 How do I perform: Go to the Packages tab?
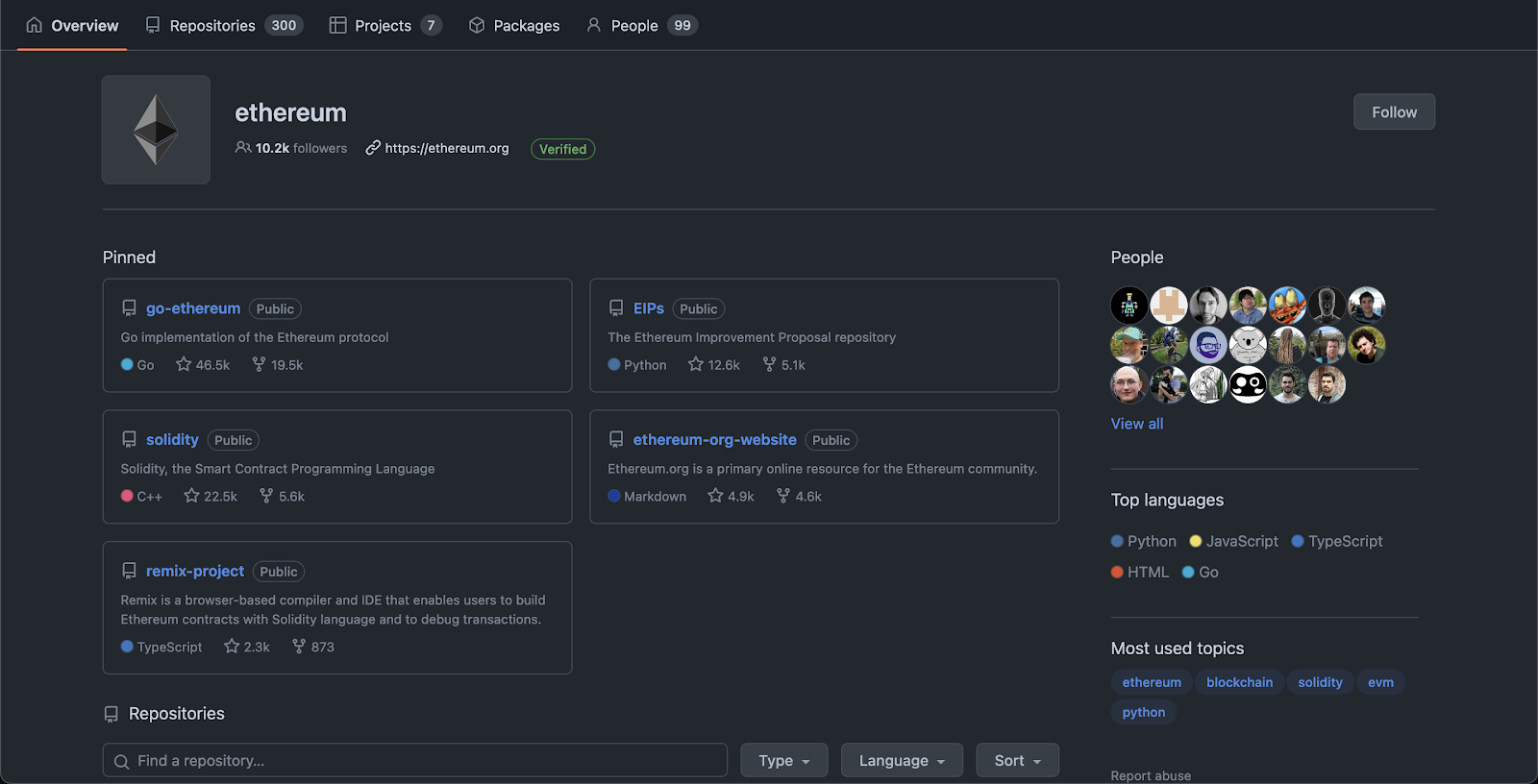513,26
